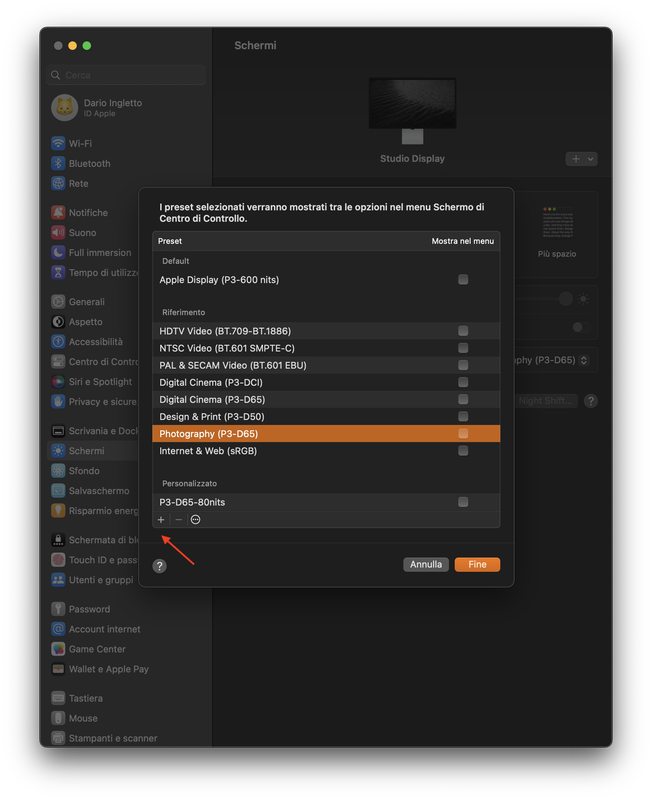
Task: Click Studio Display monitor thumbnail
Action: (412, 110)
